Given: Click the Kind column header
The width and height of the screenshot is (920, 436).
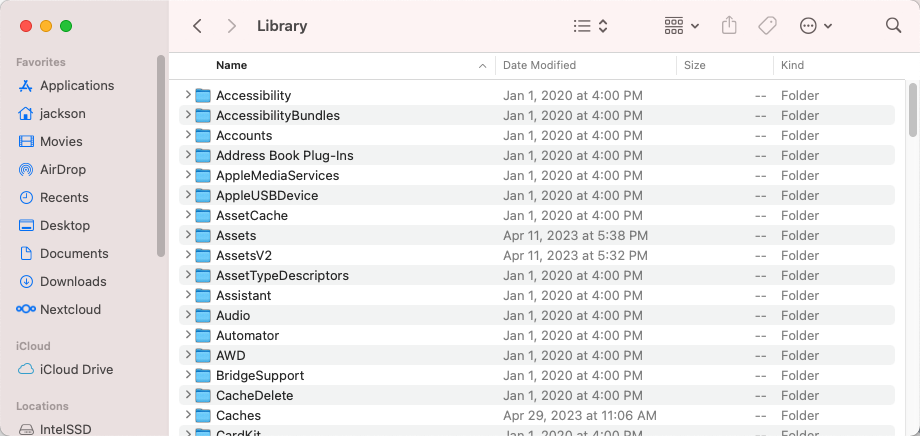Looking at the screenshot, I should coord(793,66).
